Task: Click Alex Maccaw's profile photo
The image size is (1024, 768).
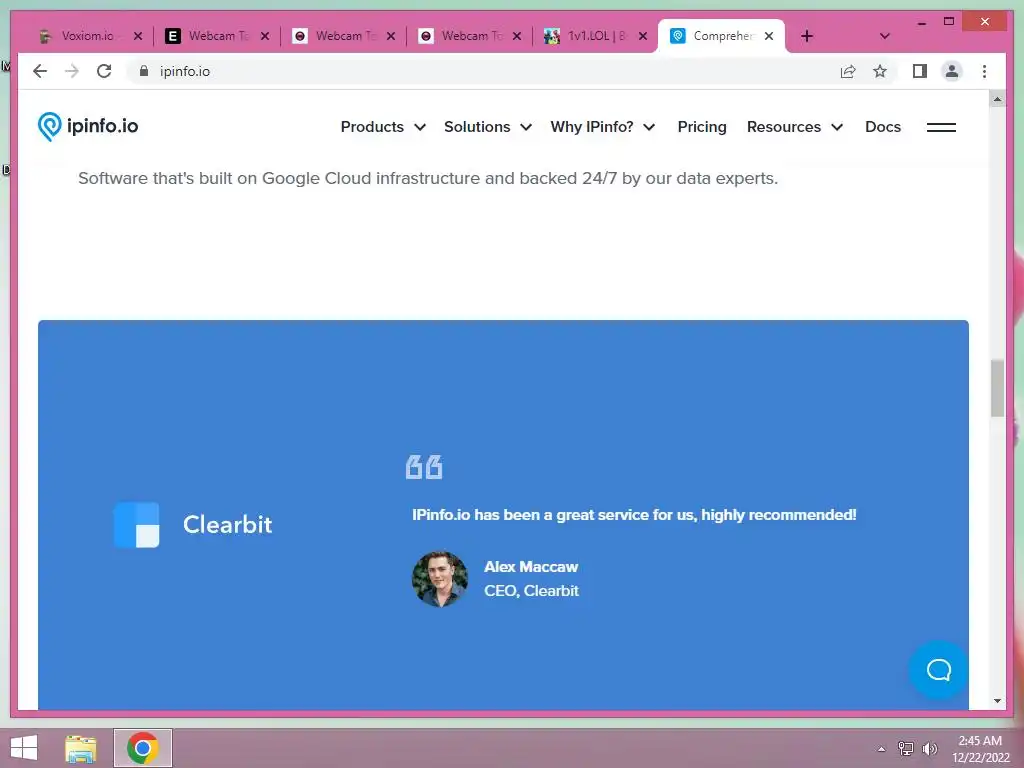Action: click(x=440, y=579)
